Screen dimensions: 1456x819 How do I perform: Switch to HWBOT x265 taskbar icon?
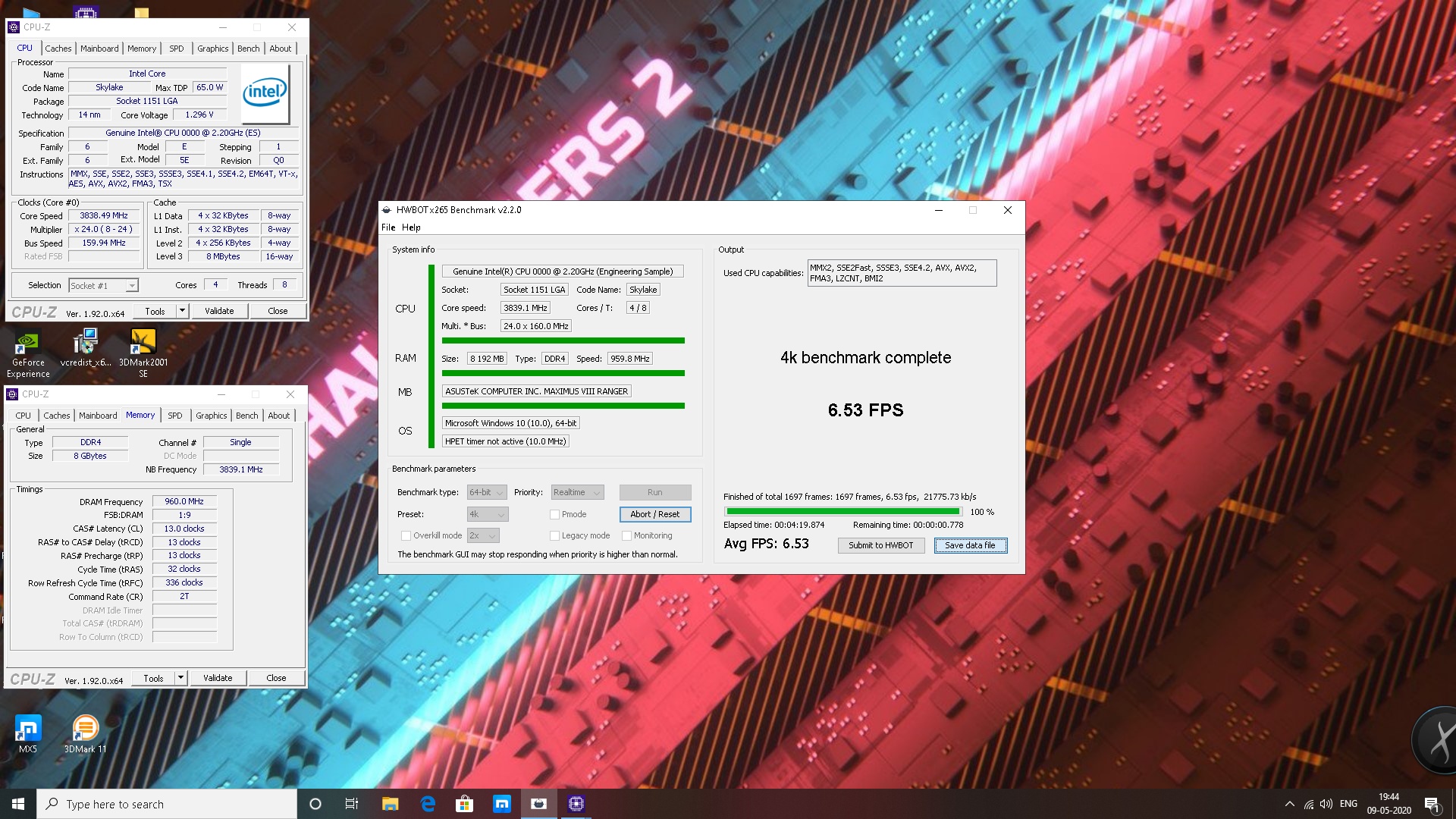tap(539, 804)
